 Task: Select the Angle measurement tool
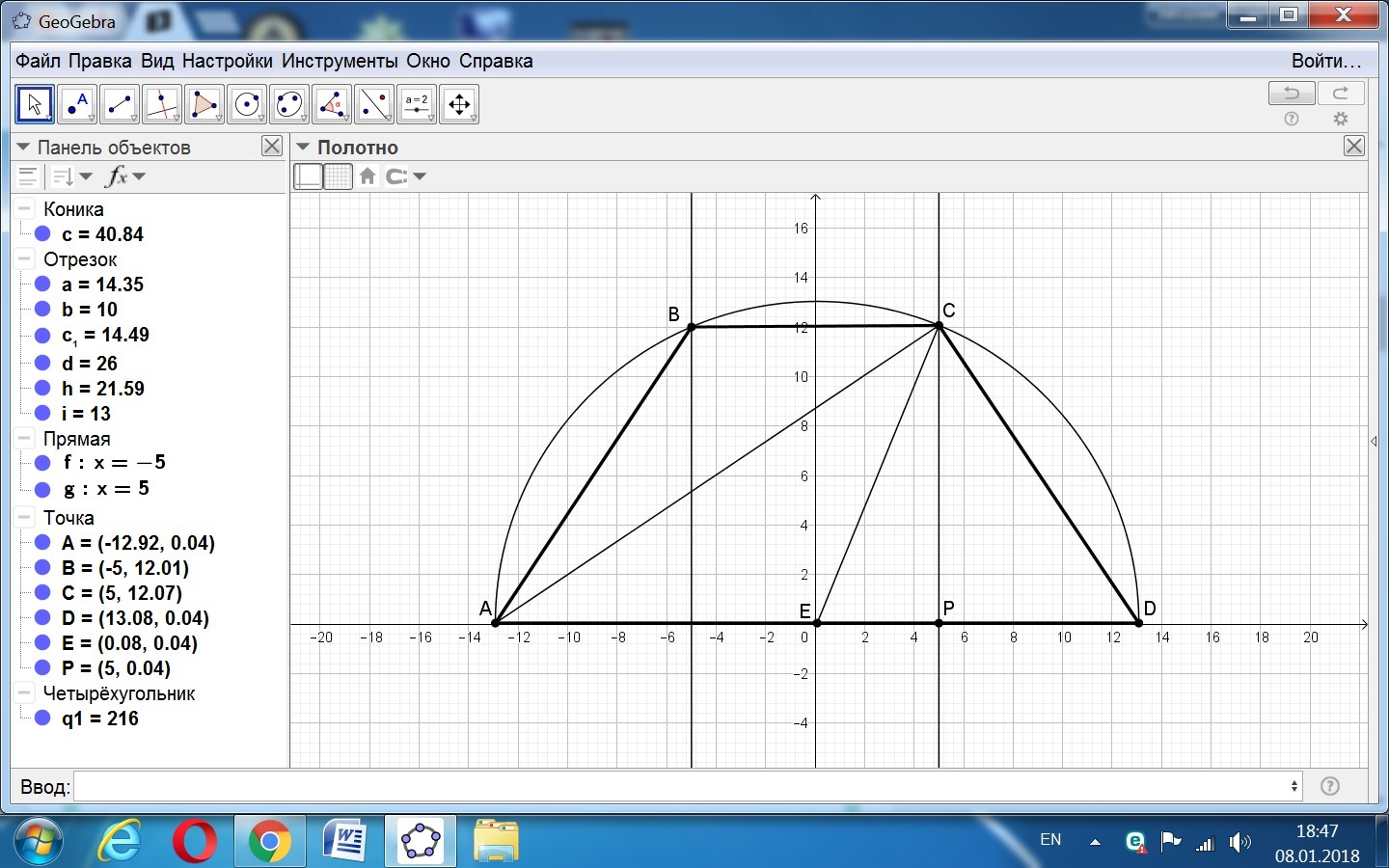click(x=332, y=104)
